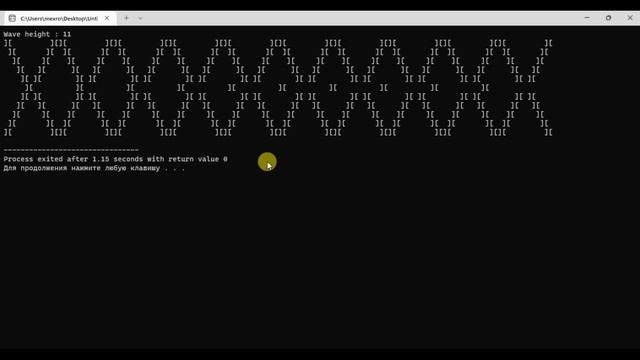640x360 pixels.
Task: Select the console tab titled C:\Users
Action: click(60, 18)
